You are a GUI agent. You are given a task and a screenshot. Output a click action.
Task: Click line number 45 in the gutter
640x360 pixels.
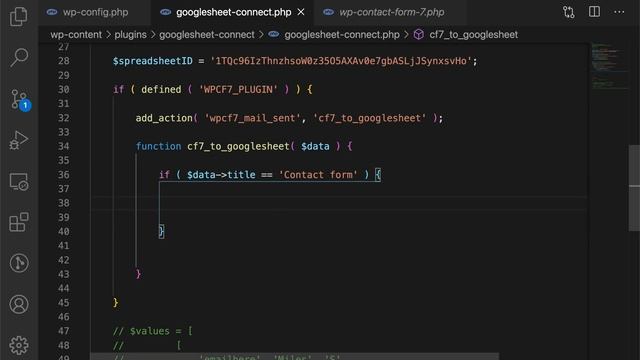pyautogui.click(x=64, y=302)
